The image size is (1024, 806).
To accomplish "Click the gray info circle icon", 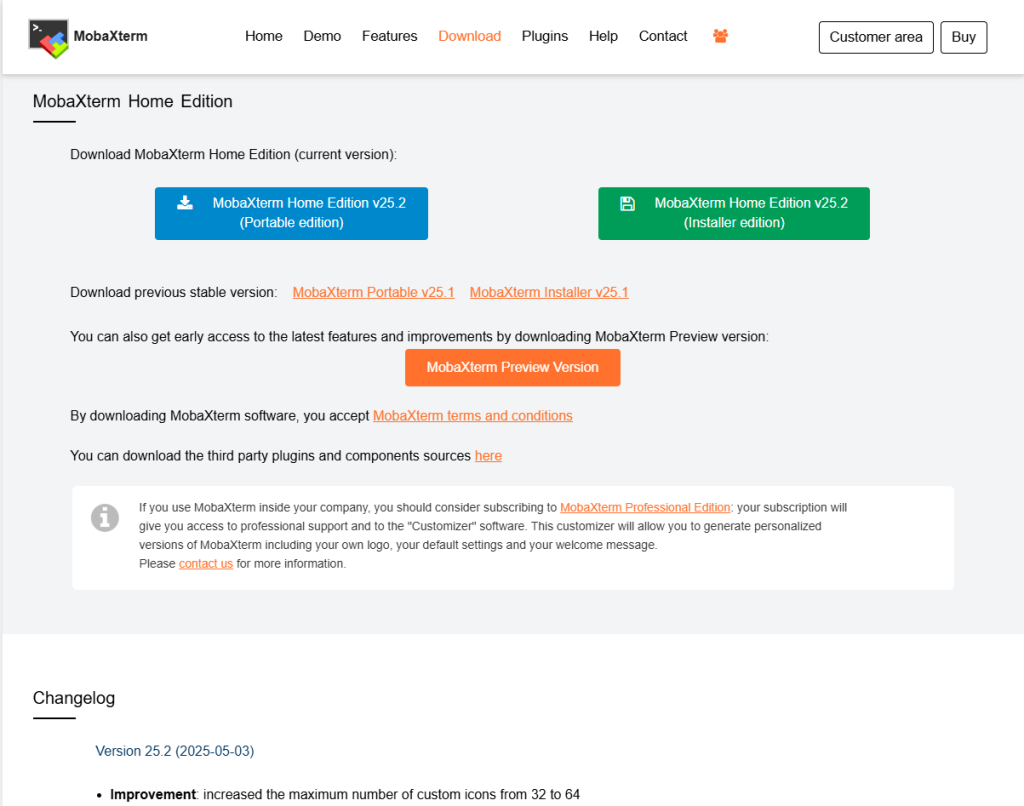I will pos(105,517).
